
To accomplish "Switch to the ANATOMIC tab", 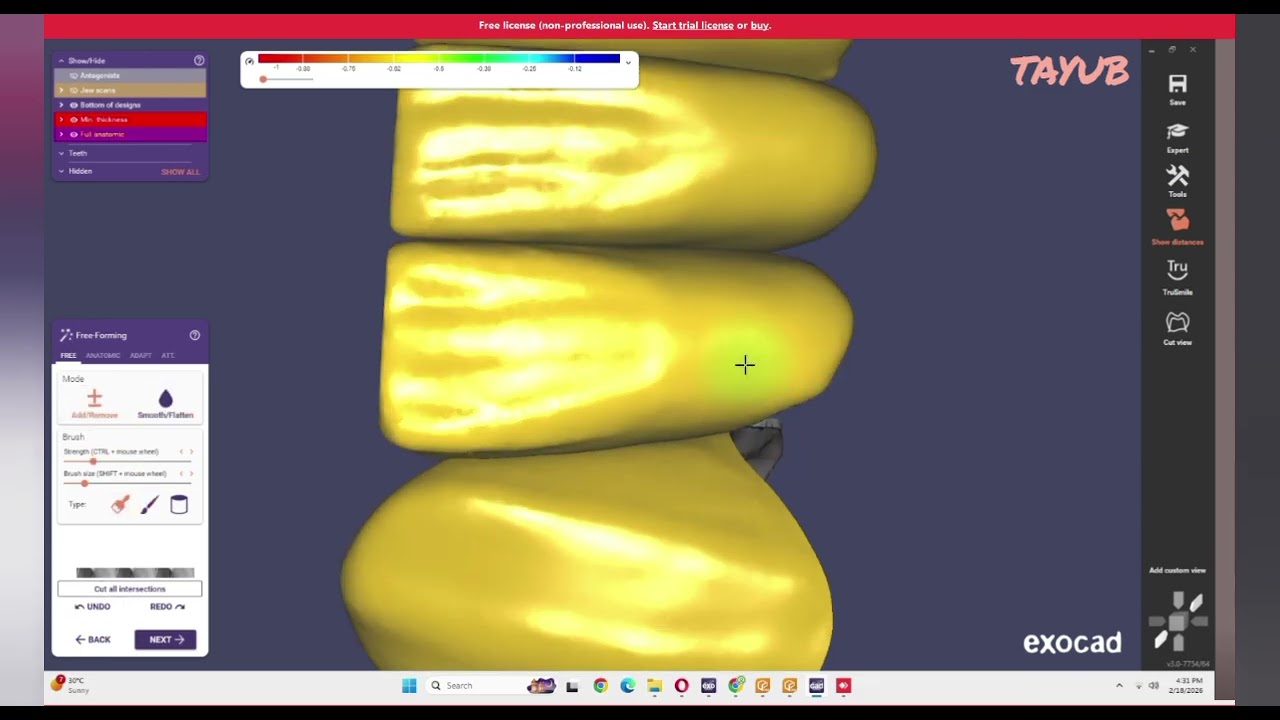I will pos(102,355).
